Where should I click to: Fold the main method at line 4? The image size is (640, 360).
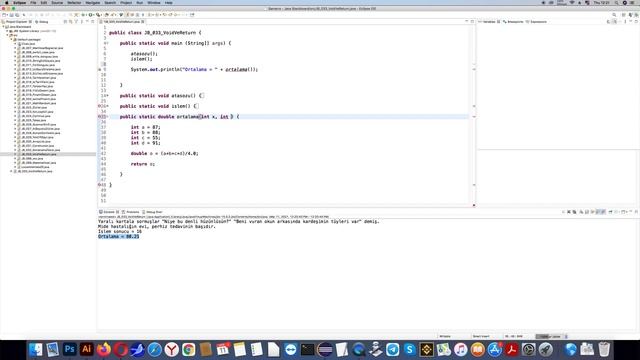click(x=107, y=43)
